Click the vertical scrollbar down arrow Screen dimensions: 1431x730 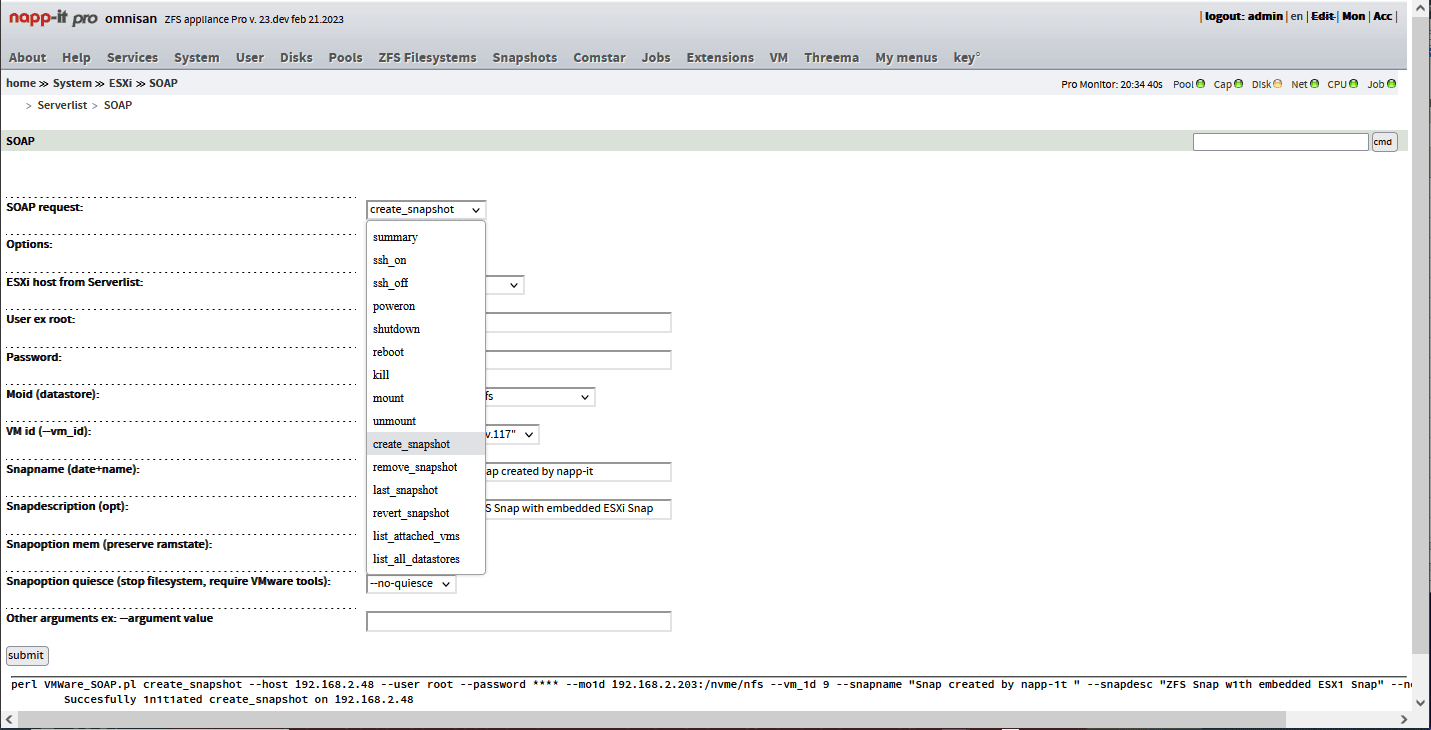pos(1422,701)
